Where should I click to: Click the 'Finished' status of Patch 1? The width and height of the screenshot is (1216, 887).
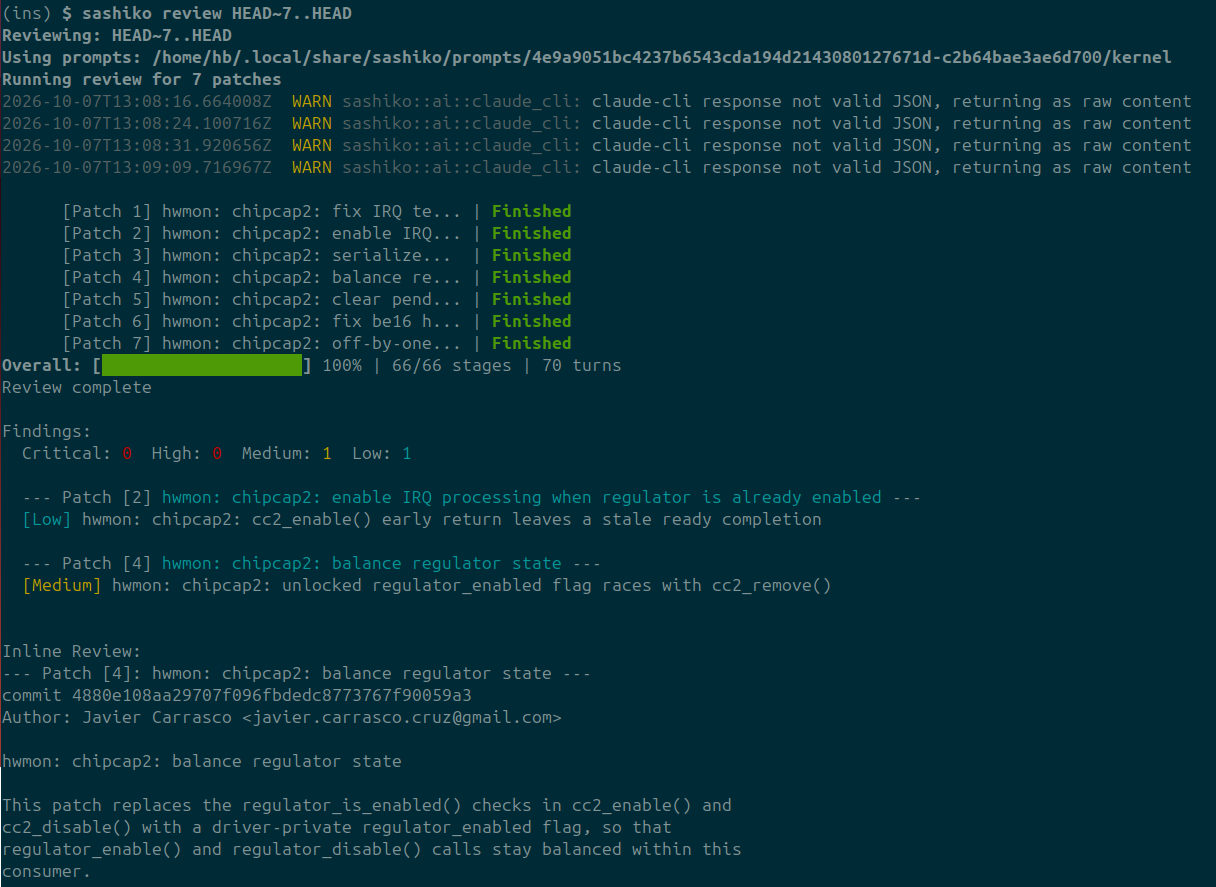(x=532, y=211)
